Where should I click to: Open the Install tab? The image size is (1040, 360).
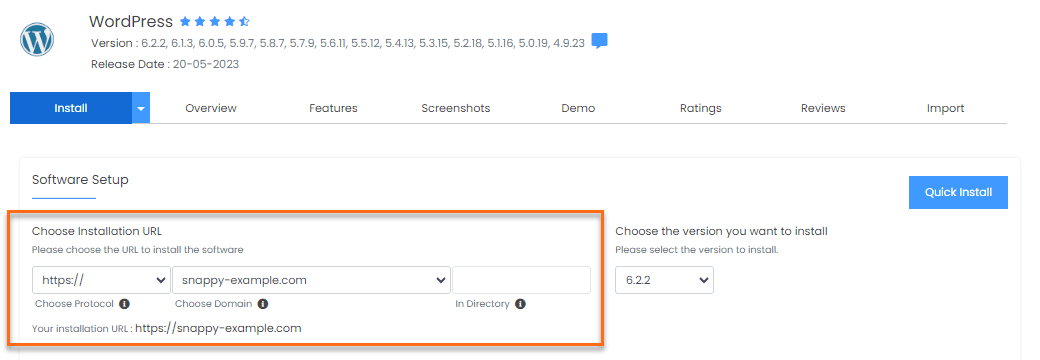[x=71, y=108]
